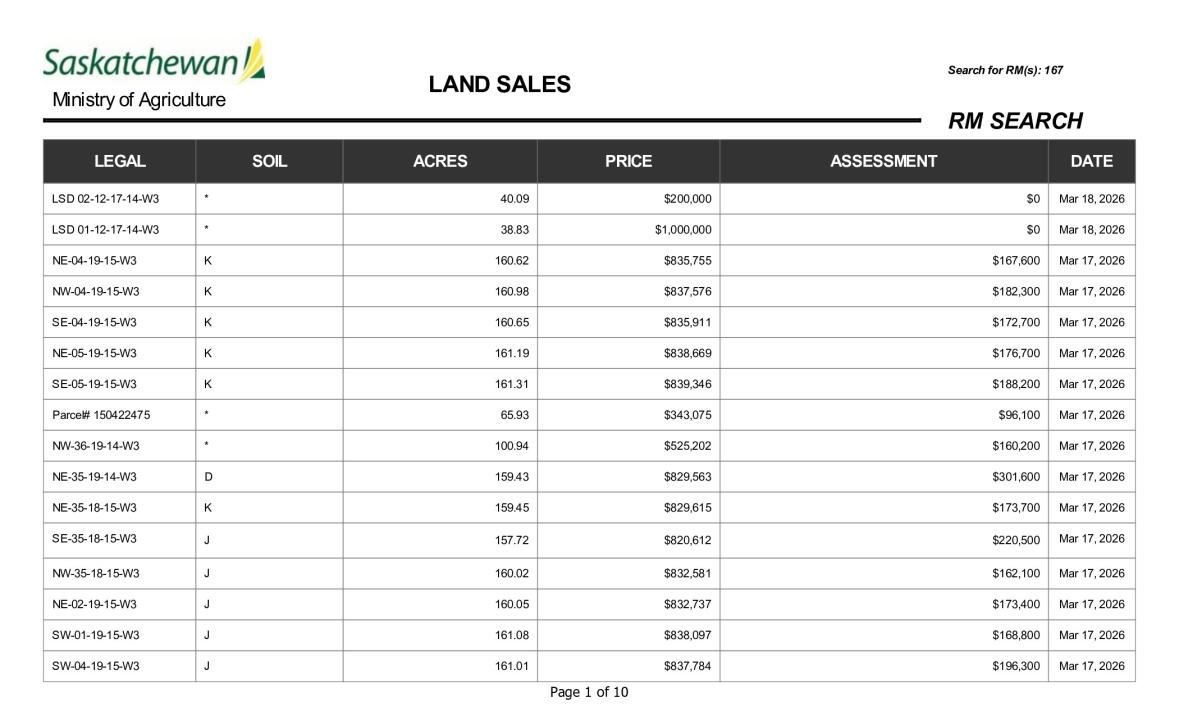
Task: Select the LSD 02-12-17-14-W3 legal entry
Action: (105, 199)
